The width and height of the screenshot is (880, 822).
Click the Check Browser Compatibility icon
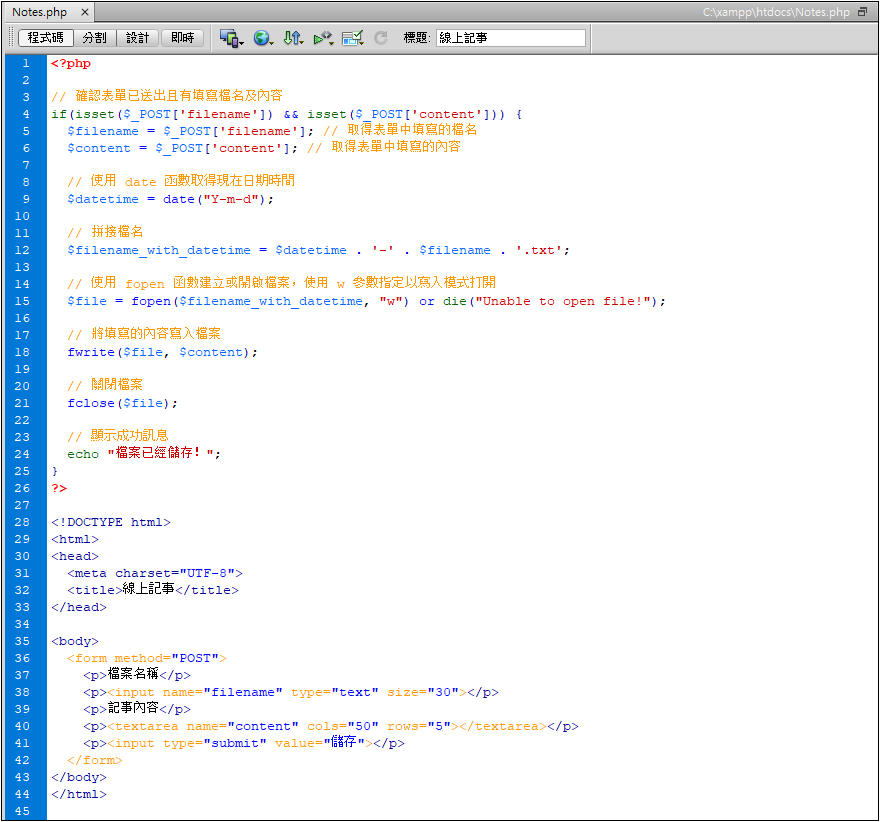352,38
